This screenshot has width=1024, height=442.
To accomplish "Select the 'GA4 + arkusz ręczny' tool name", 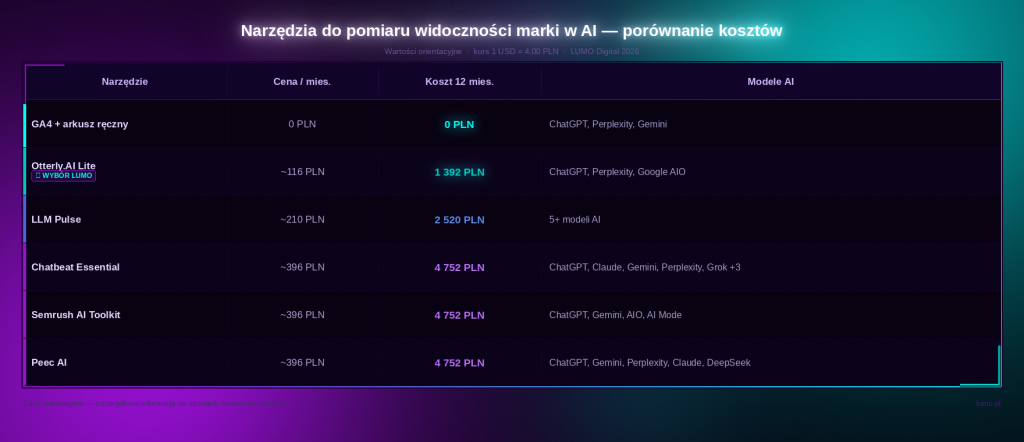I will (80, 124).
